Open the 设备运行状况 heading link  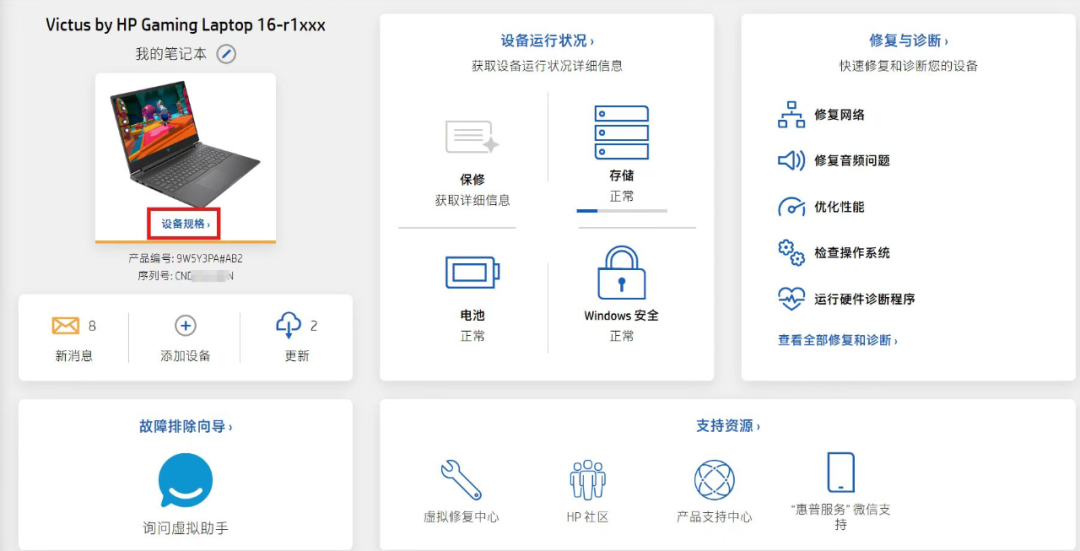click(x=547, y=41)
